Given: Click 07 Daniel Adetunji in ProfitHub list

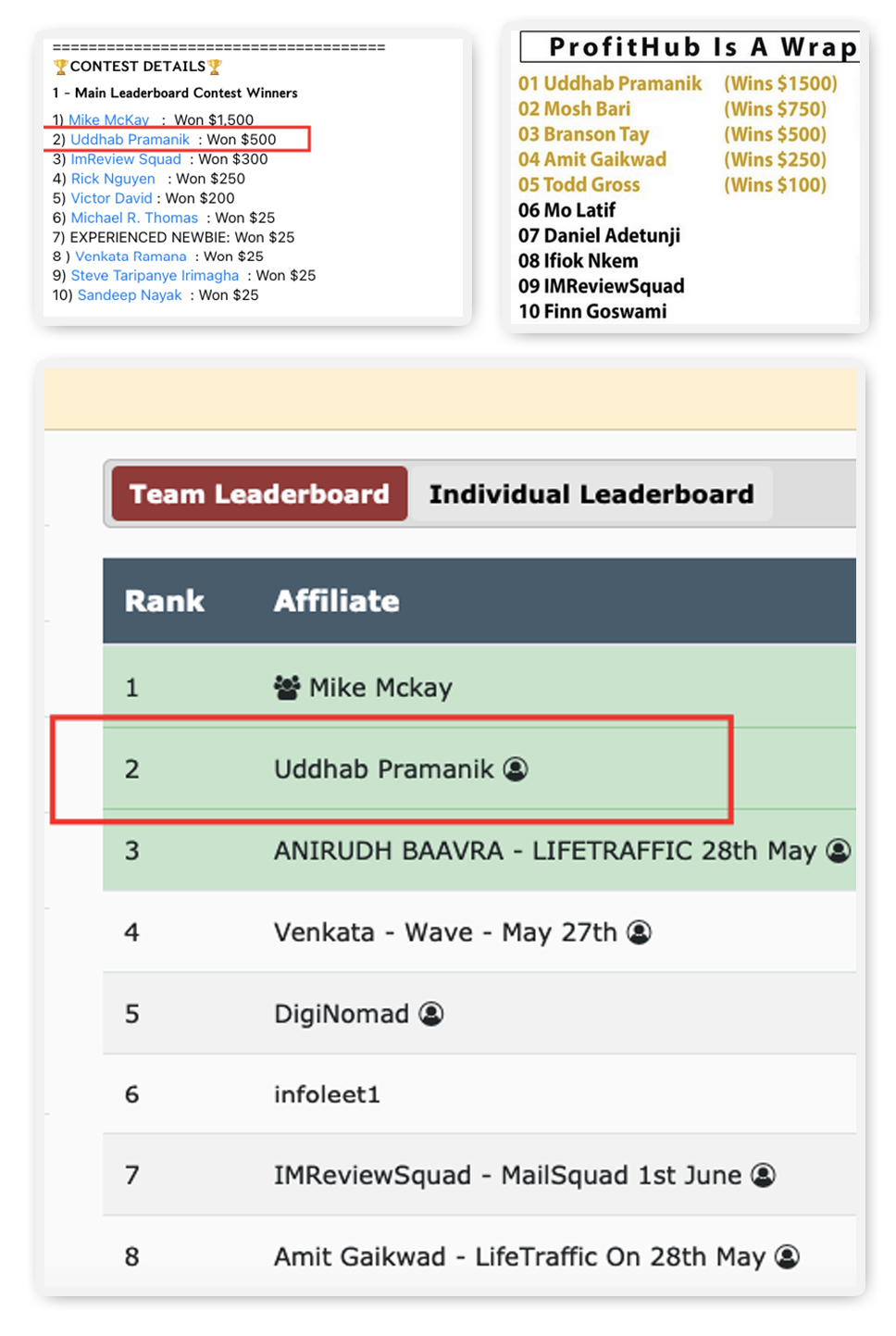Looking at the screenshot, I should [x=599, y=235].
